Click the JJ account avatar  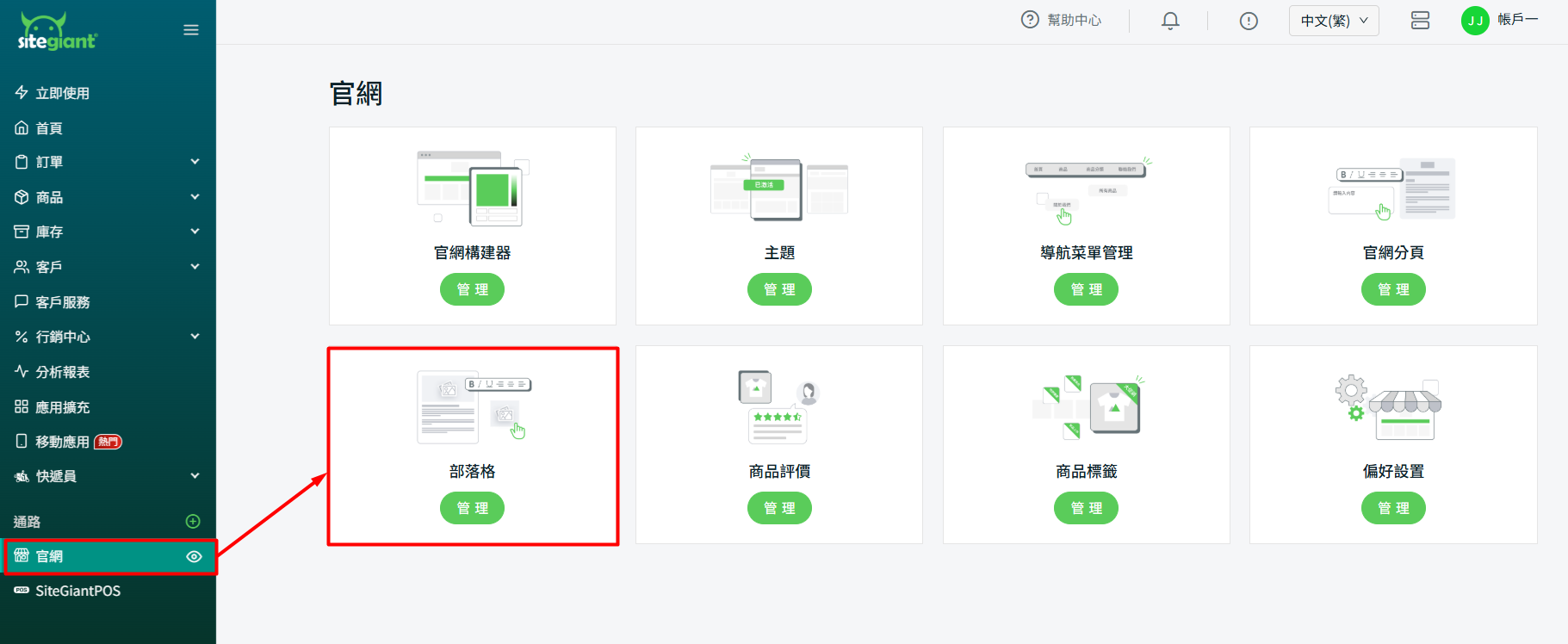(x=1475, y=21)
